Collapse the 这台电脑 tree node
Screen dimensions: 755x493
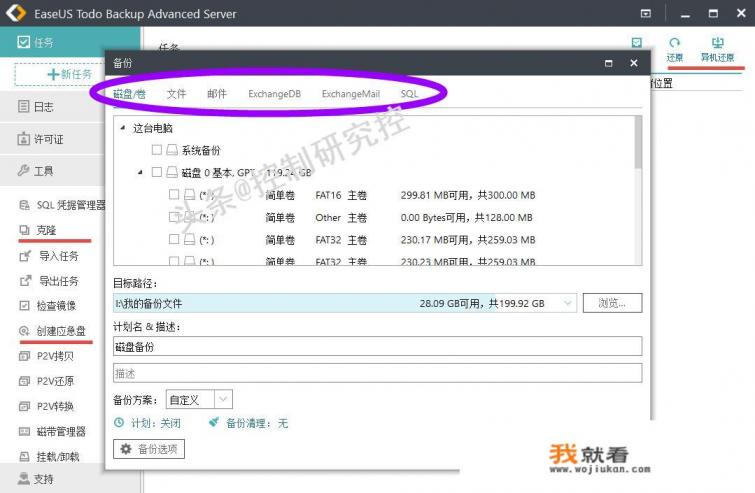123,128
